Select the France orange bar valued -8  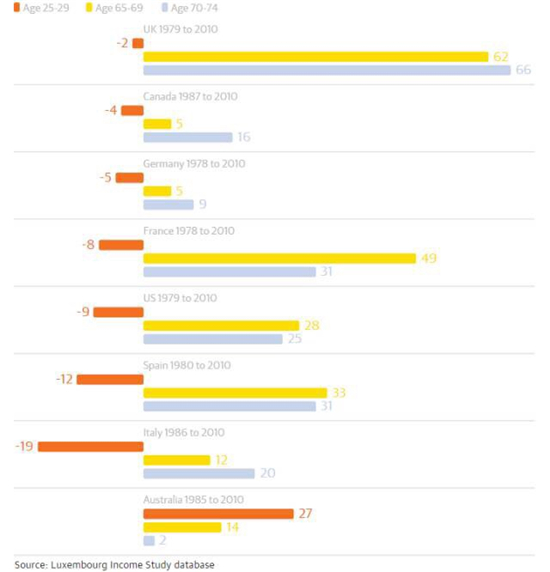(x=121, y=245)
